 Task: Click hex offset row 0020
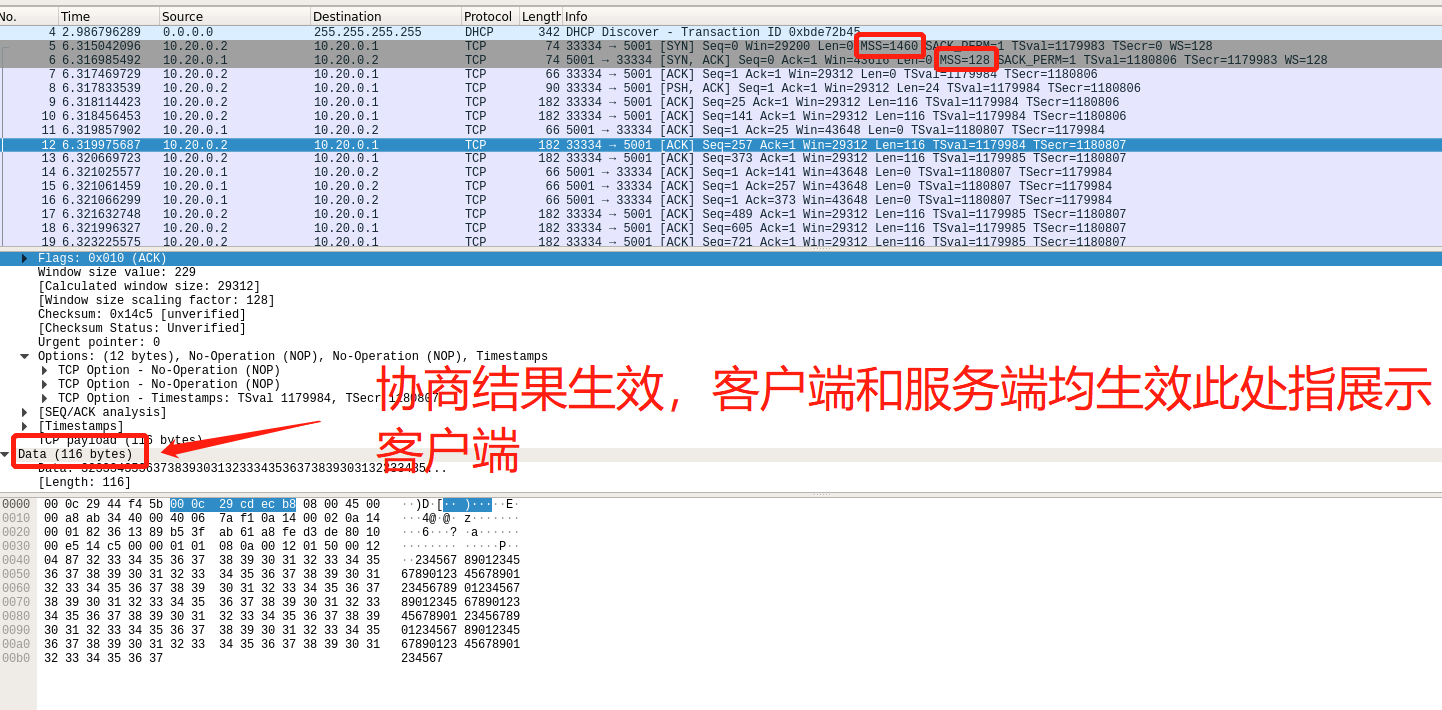(x=16, y=532)
